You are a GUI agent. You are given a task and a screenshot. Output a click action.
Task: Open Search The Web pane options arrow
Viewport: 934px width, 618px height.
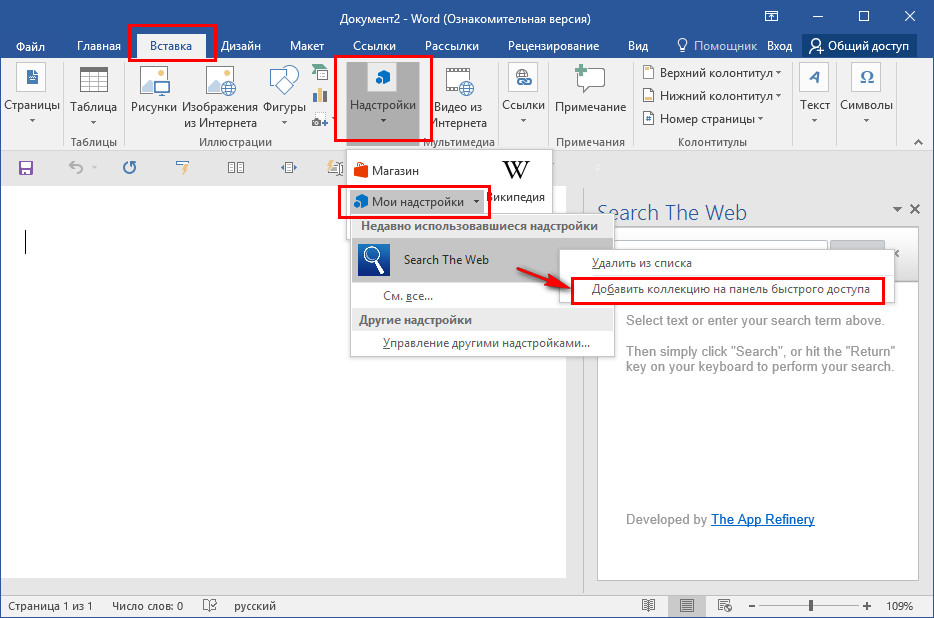click(x=897, y=209)
